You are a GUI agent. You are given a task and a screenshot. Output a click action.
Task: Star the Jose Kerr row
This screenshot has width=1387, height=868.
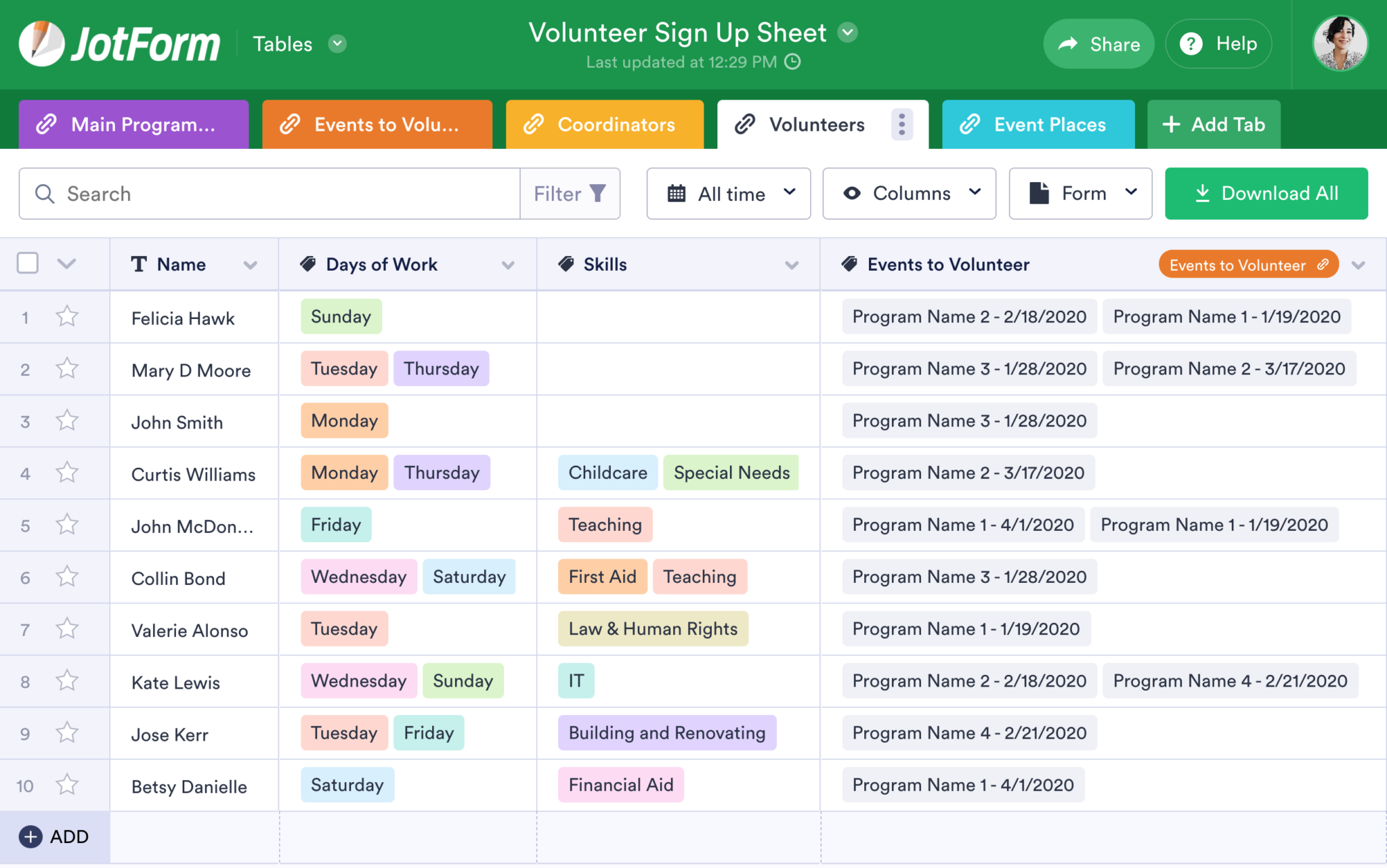67,733
